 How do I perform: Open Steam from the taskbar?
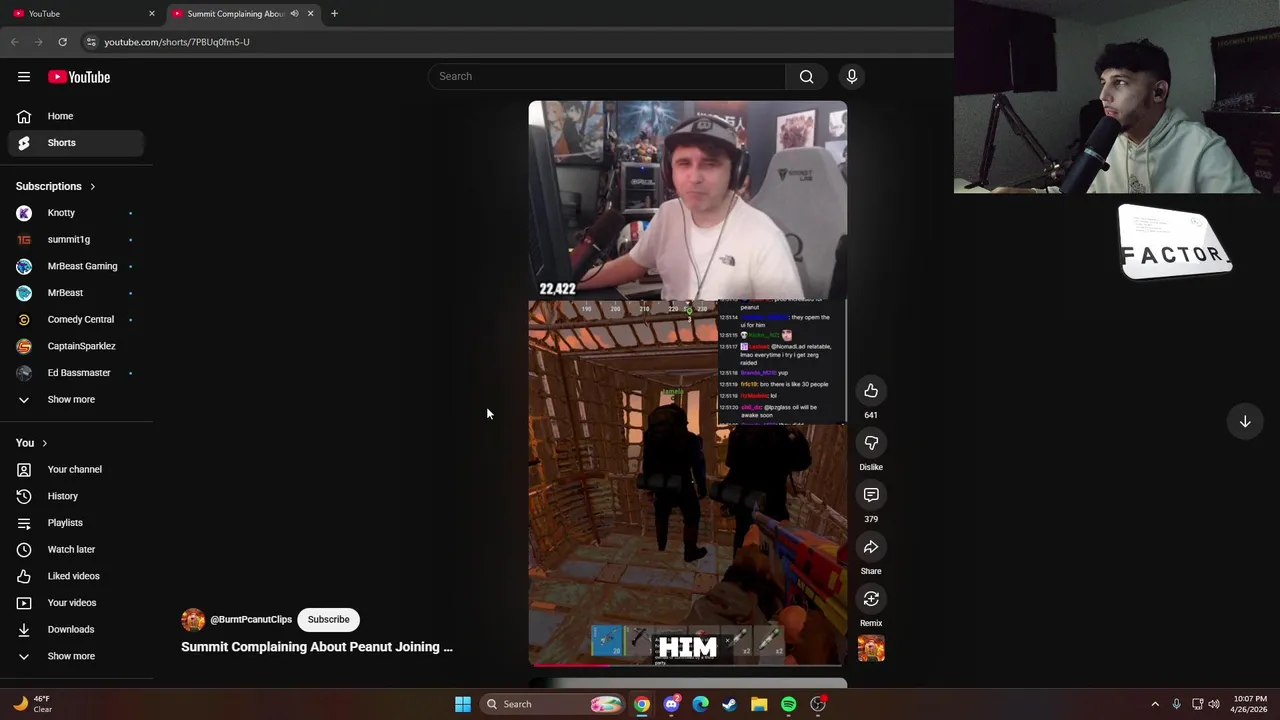(x=730, y=704)
